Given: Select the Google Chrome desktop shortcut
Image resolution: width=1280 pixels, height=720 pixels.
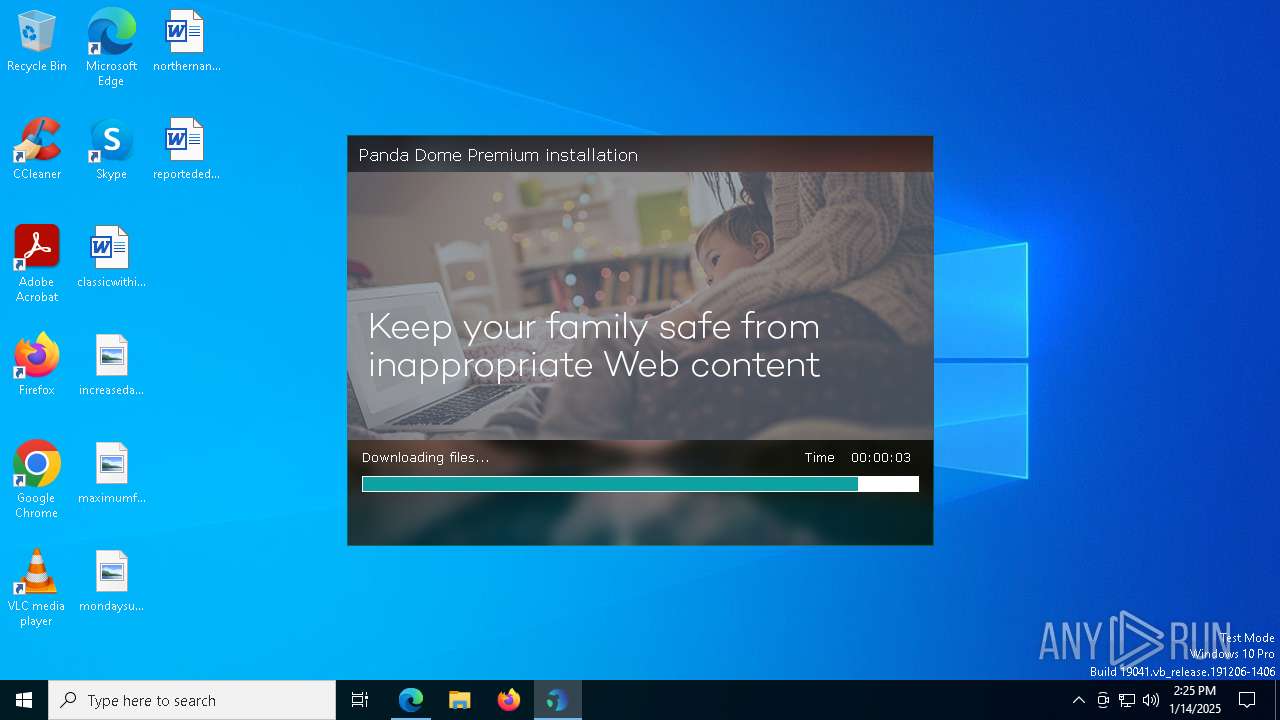Looking at the screenshot, I should point(37,480).
